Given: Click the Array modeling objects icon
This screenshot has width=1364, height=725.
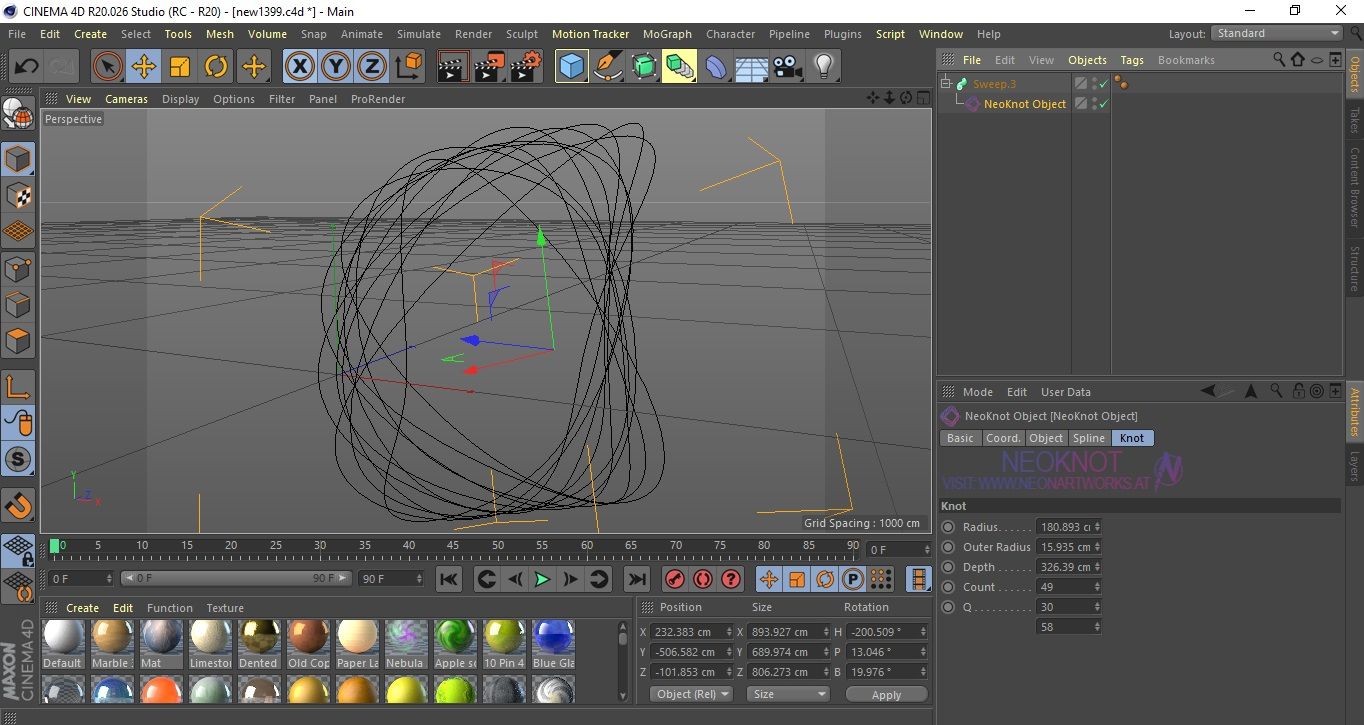Looking at the screenshot, I should [680, 67].
